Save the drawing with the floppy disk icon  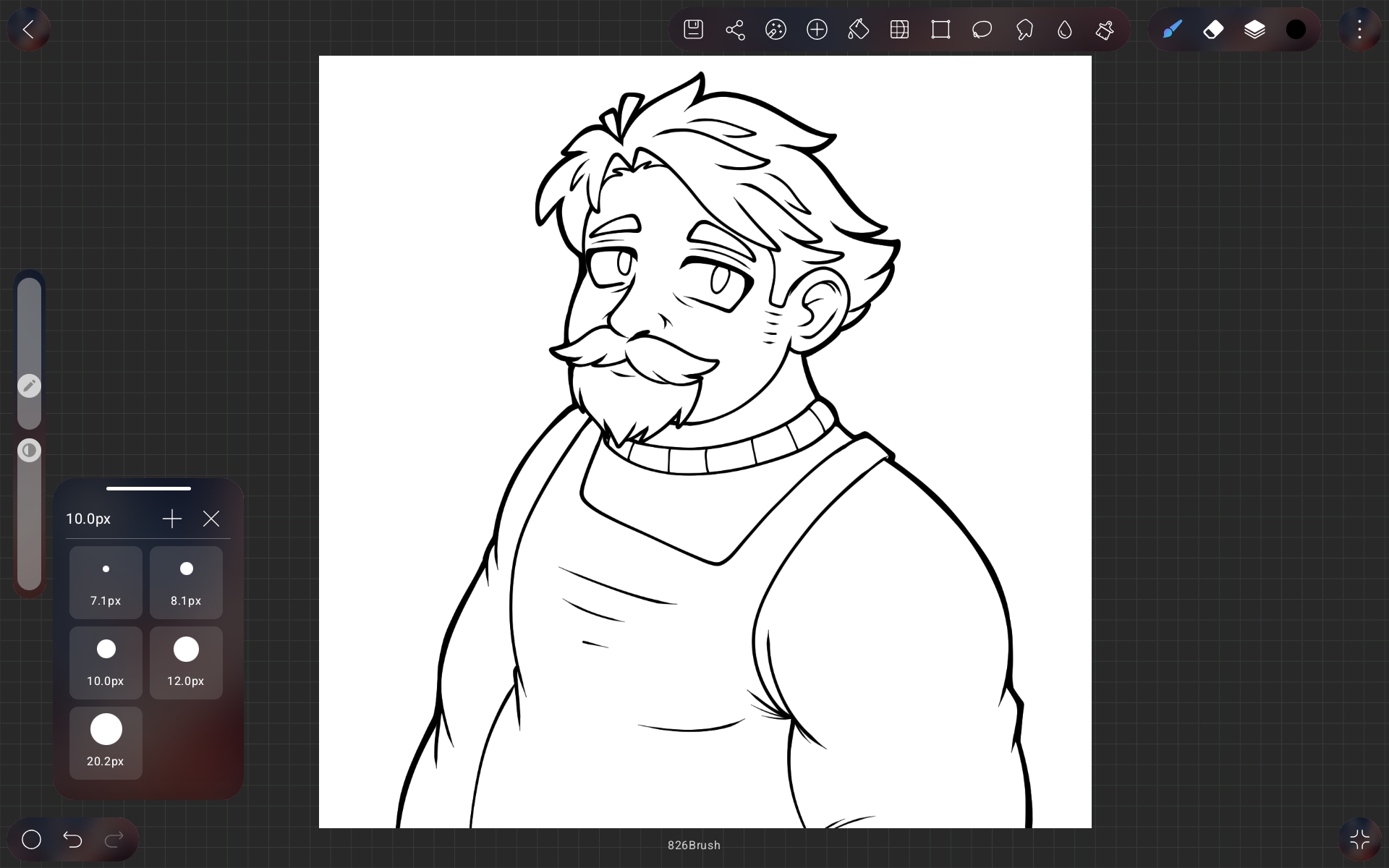(x=693, y=30)
